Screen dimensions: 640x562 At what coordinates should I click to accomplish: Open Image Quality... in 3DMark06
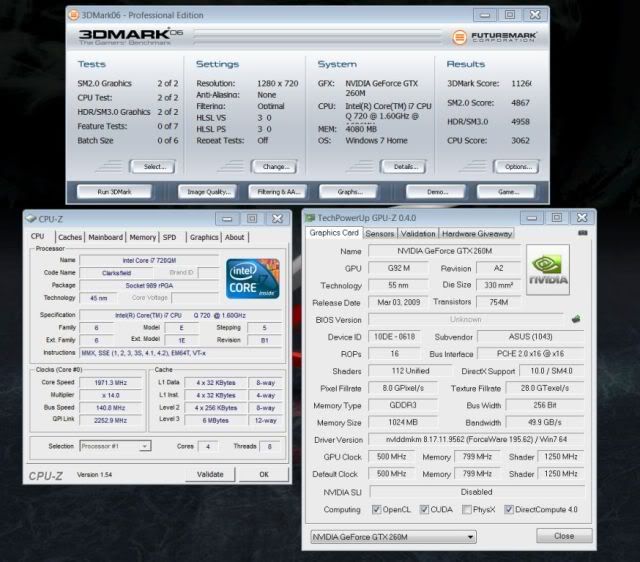coord(207,191)
